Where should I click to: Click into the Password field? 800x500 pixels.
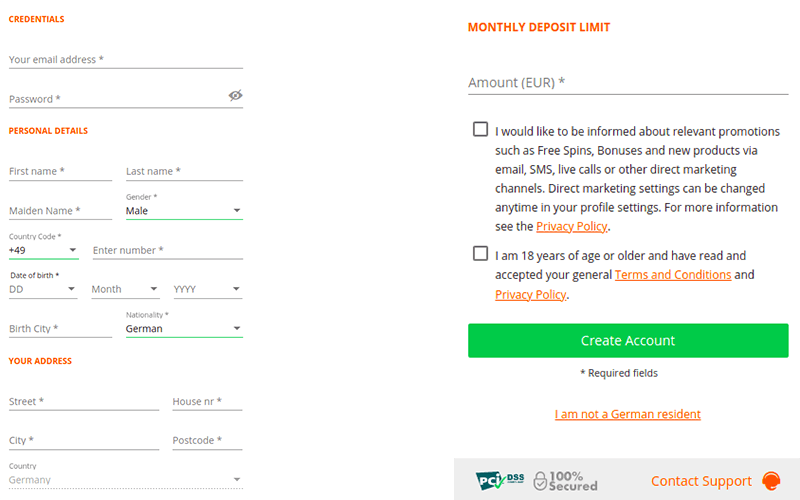click(115, 99)
